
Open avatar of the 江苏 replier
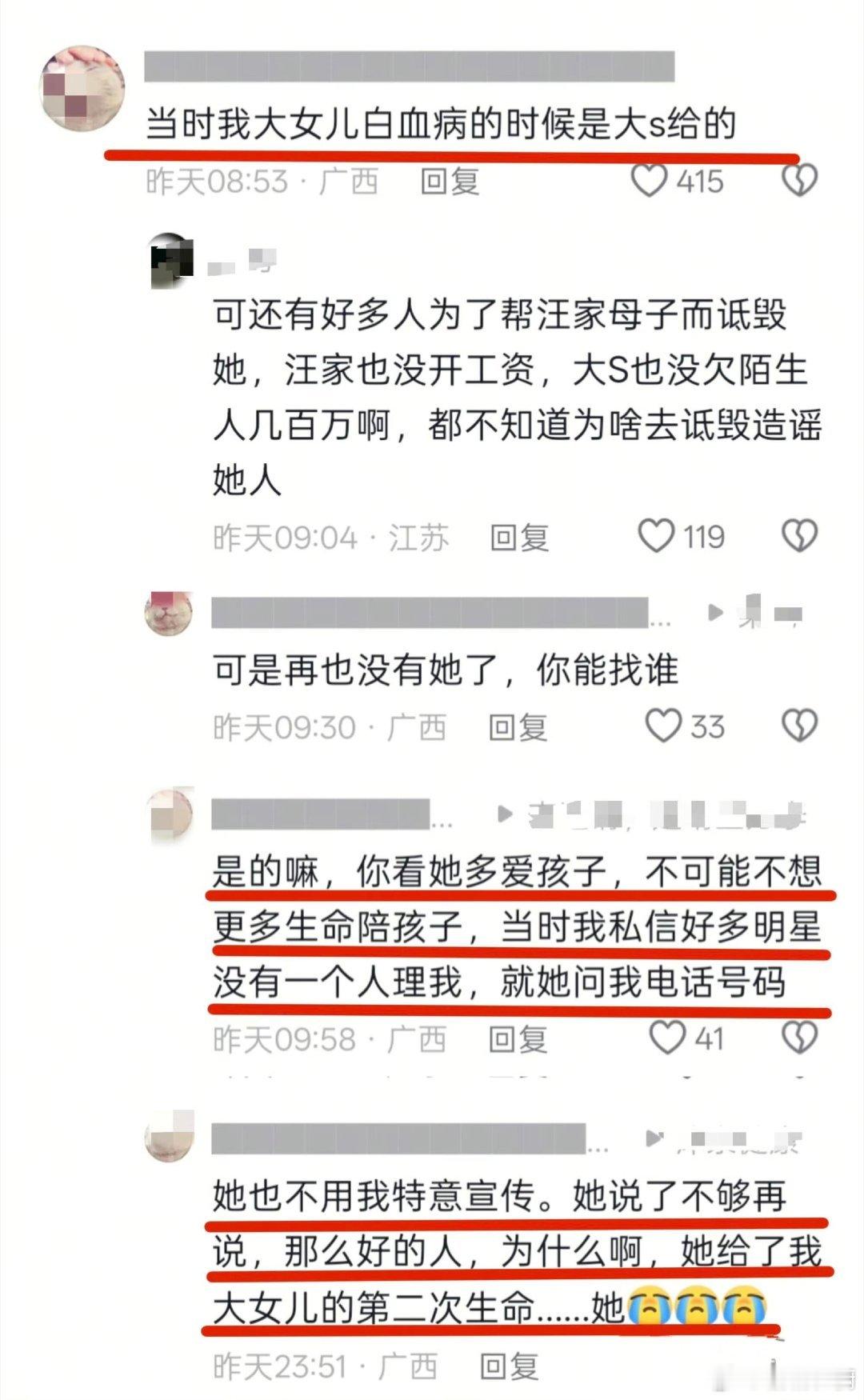pyautogui.click(x=171, y=260)
